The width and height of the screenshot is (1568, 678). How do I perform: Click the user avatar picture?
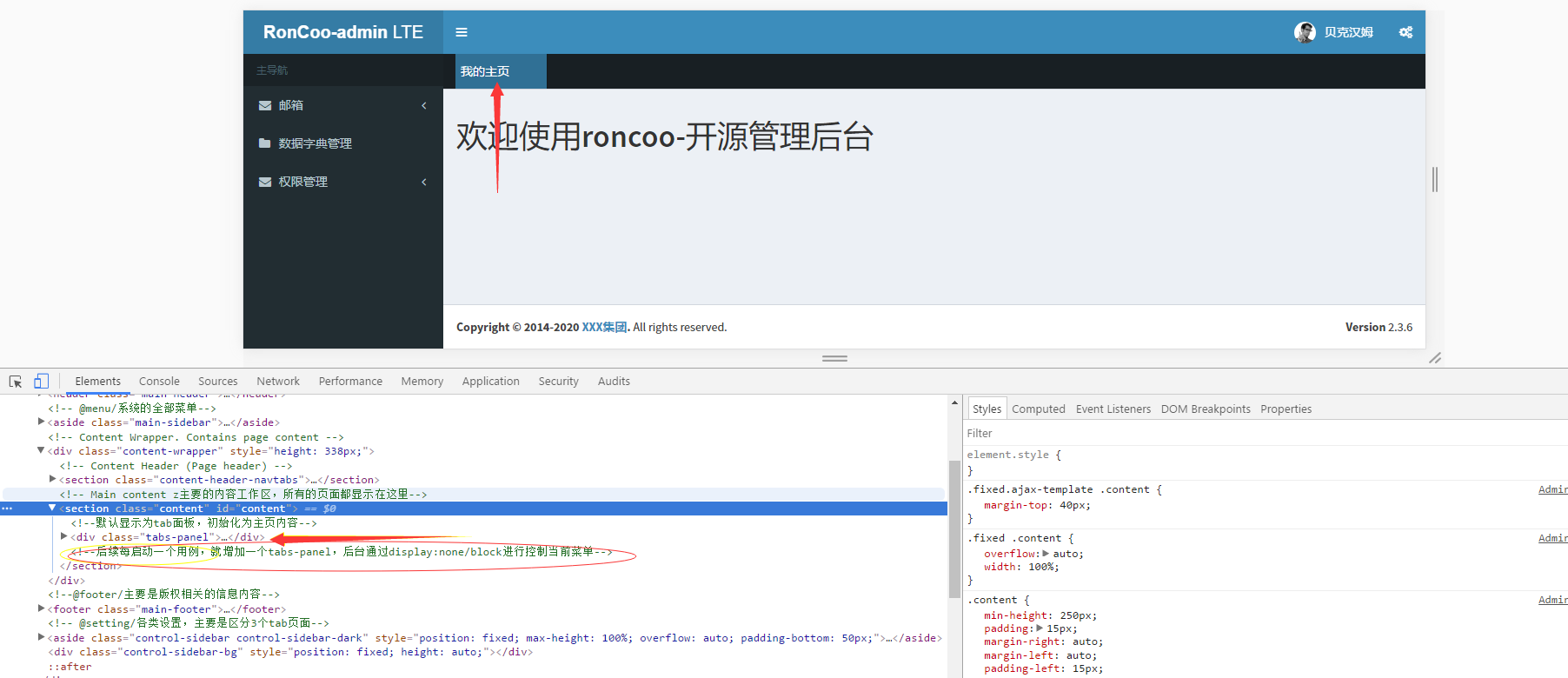point(1304,32)
